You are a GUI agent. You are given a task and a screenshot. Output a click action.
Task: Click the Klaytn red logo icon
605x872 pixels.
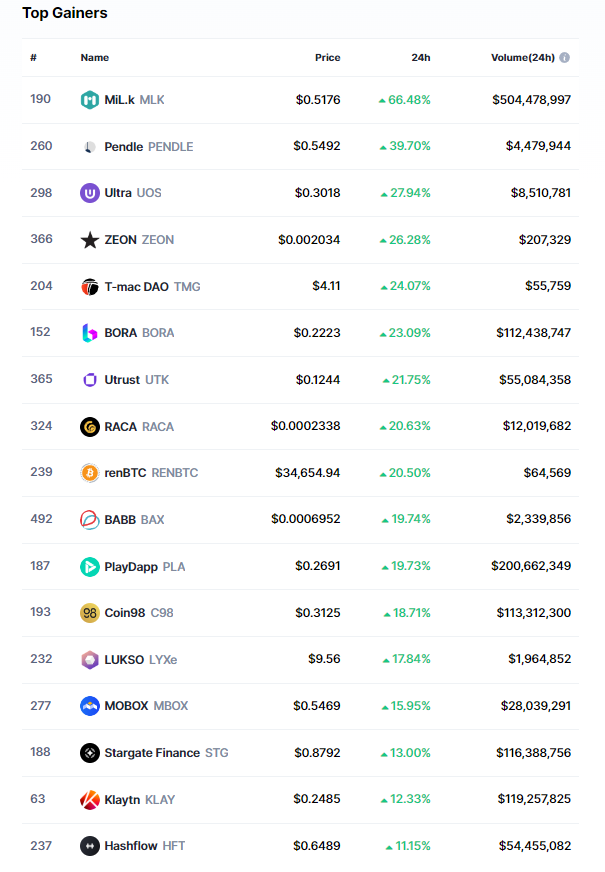tap(90, 800)
